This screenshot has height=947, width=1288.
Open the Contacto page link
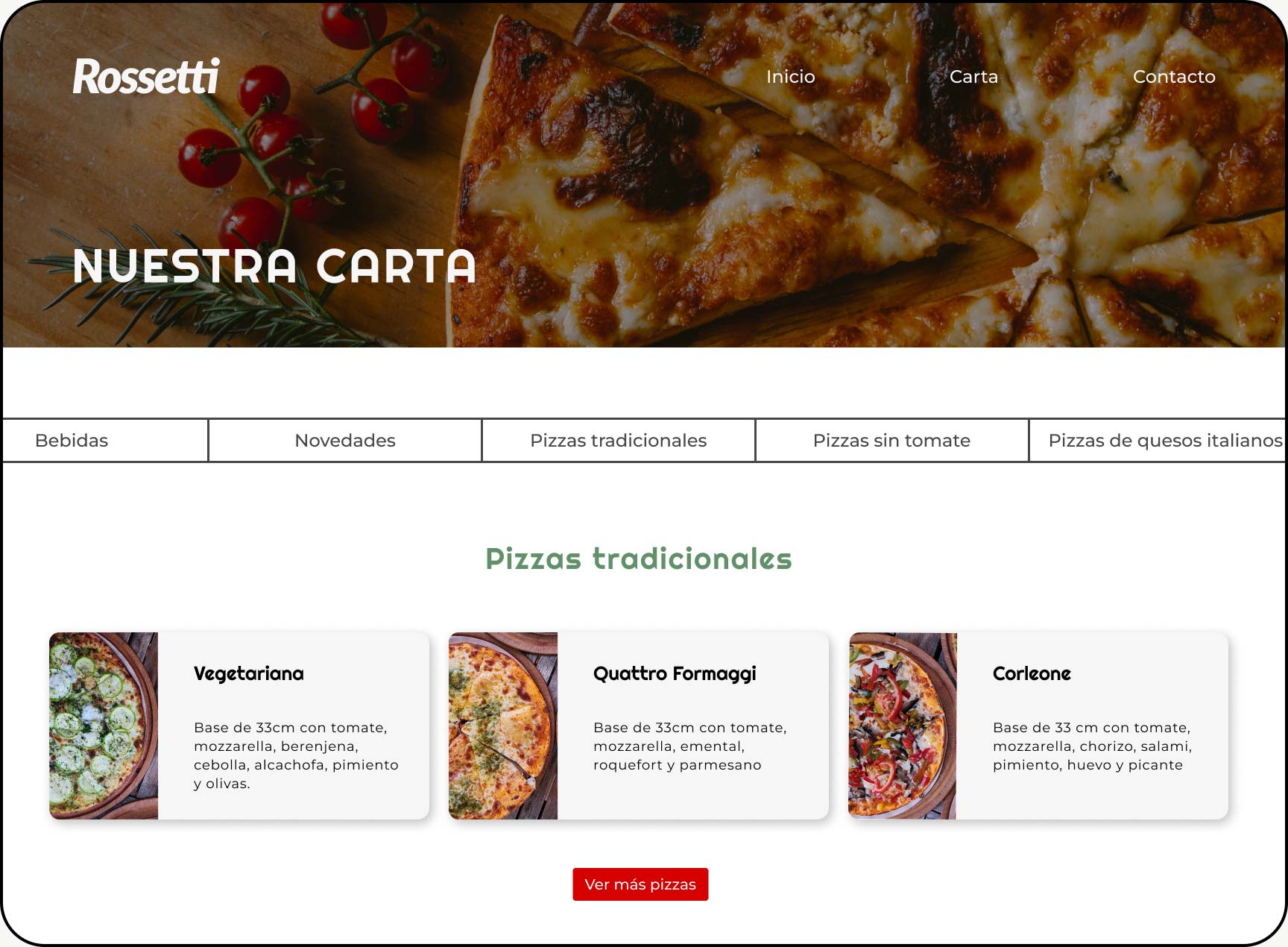pos(1174,77)
